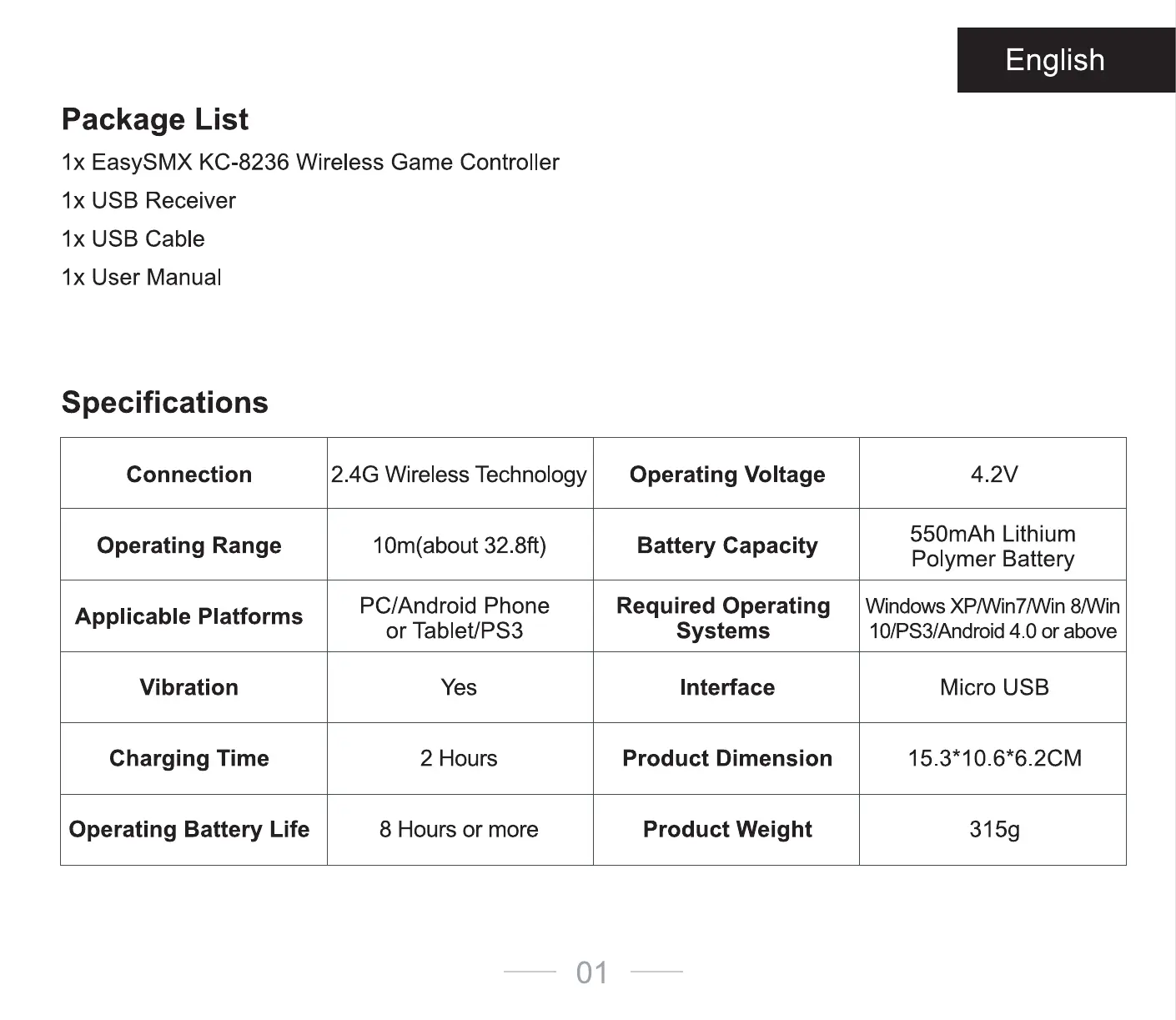Click the Connection table cell

pos(189,474)
